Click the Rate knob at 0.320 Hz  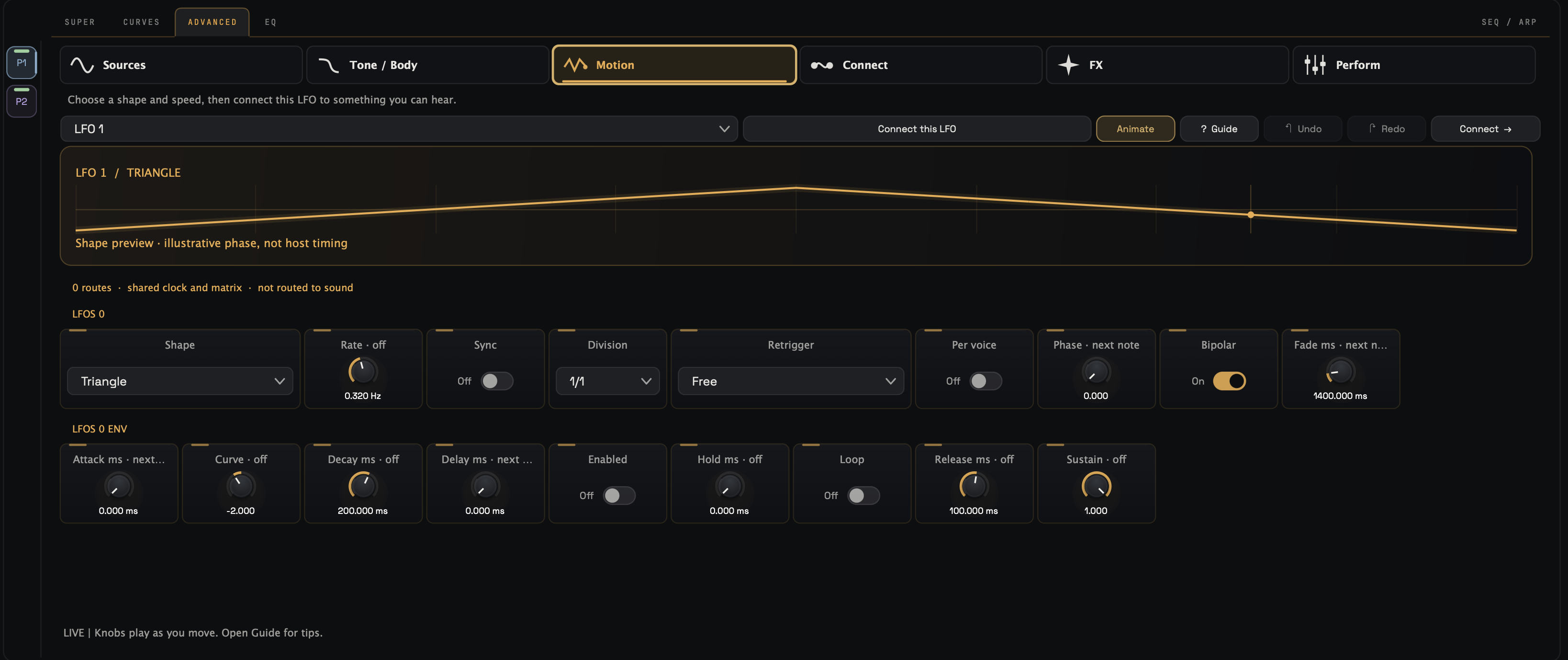(363, 371)
